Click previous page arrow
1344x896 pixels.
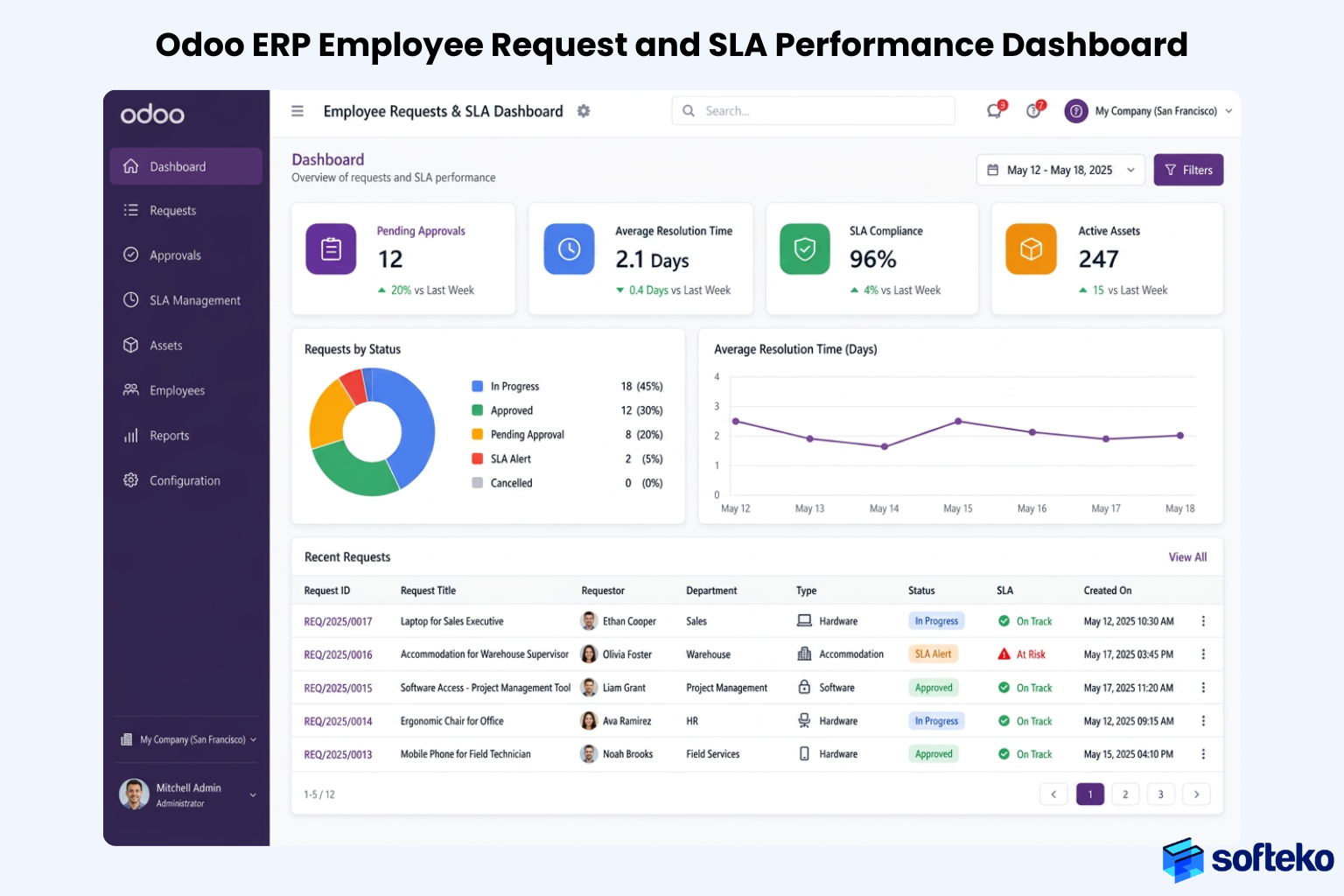pyautogui.click(x=1053, y=794)
